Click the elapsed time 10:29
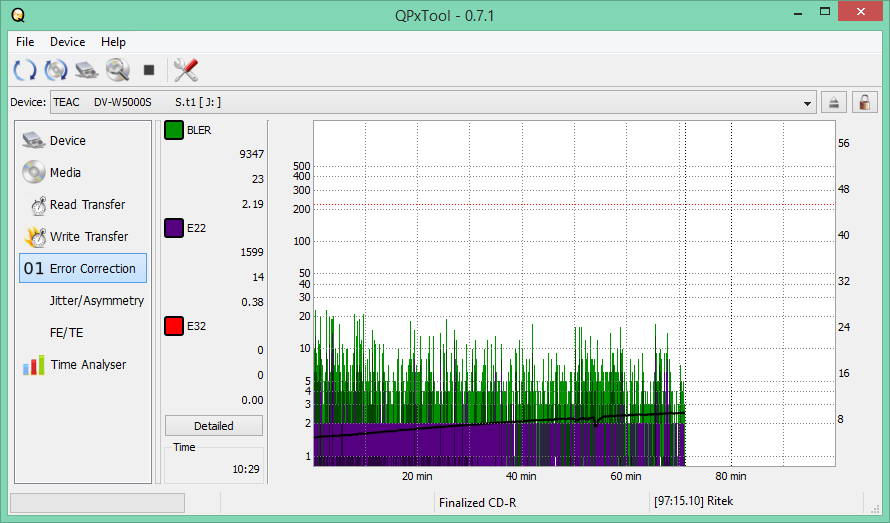The height and width of the screenshot is (523, 890). (x=246, y=470)
